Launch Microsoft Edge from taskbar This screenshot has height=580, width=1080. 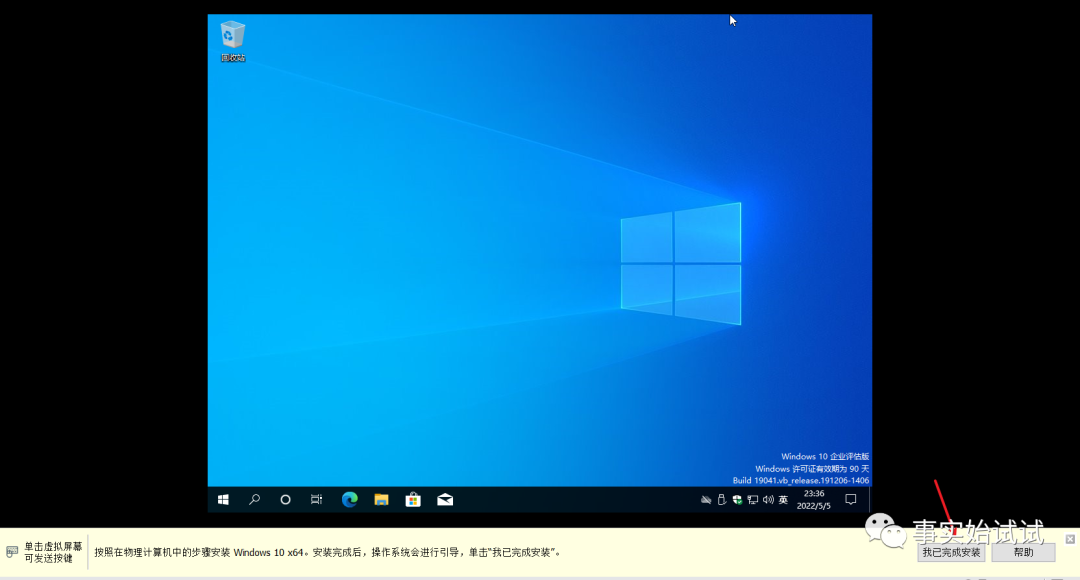[x=349, y=500]
